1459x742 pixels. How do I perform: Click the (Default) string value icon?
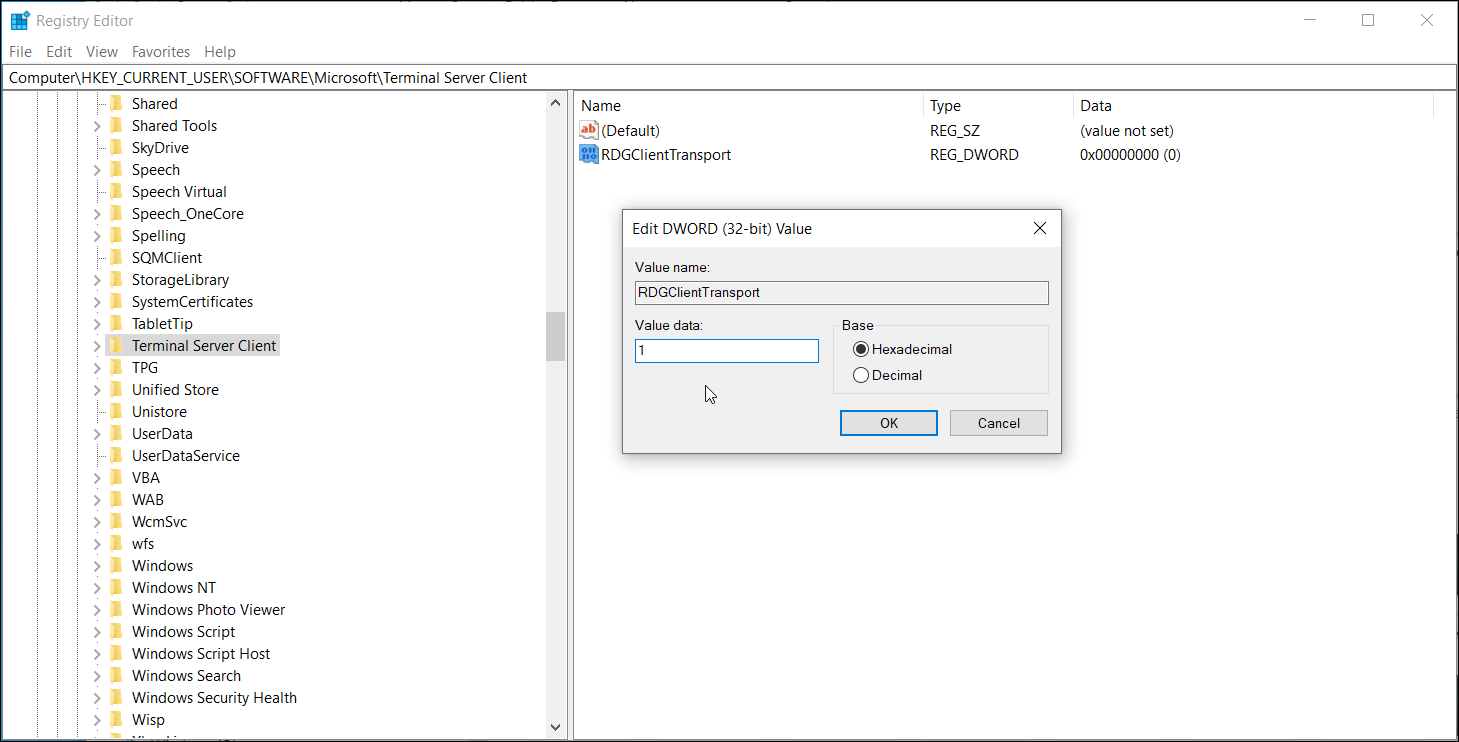(589, 130)
